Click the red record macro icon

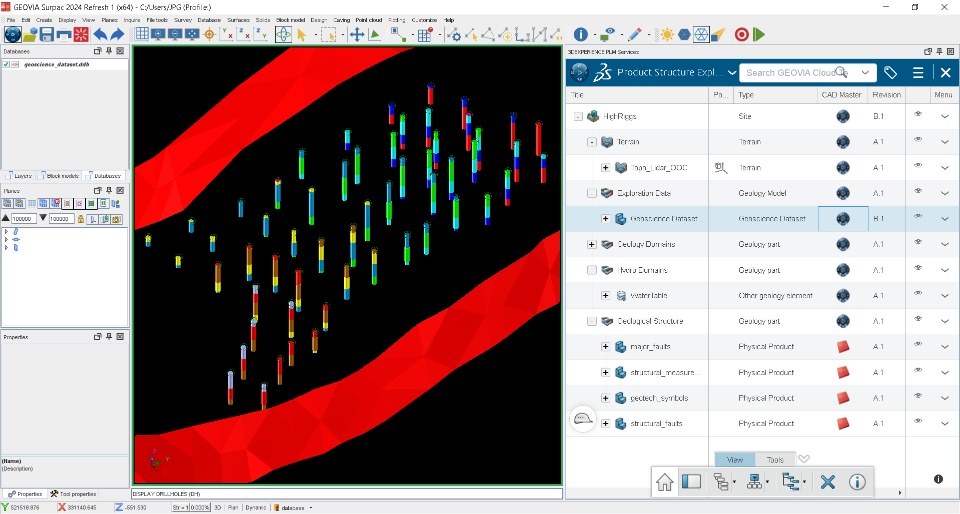point(741,34)
